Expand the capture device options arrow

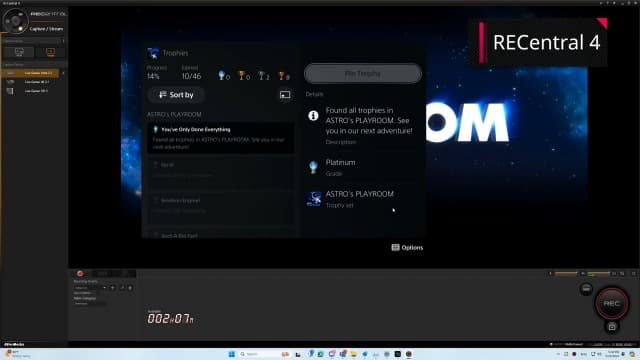(63, 73)
